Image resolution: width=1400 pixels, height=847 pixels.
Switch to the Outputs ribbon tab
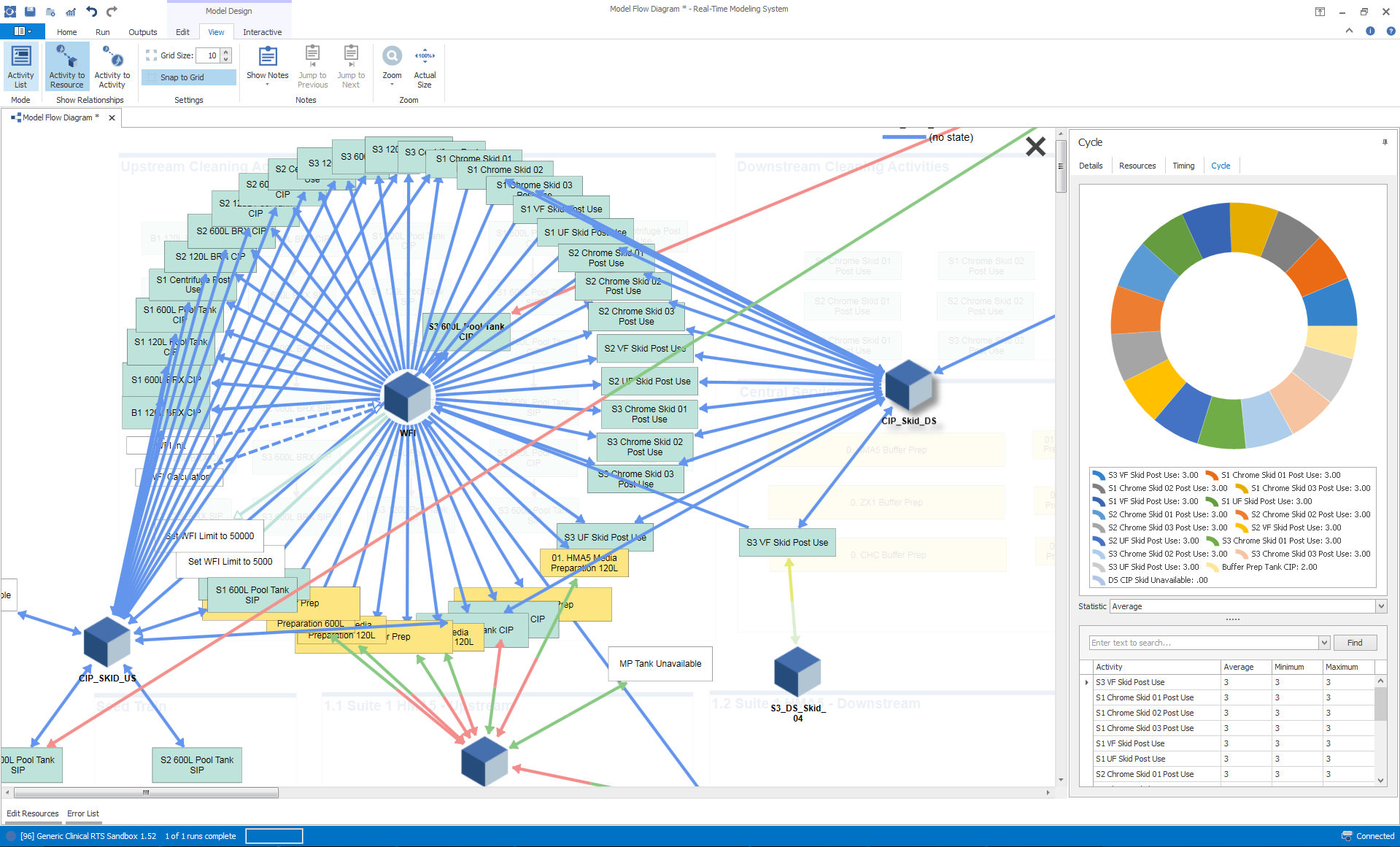pos(142,32)
